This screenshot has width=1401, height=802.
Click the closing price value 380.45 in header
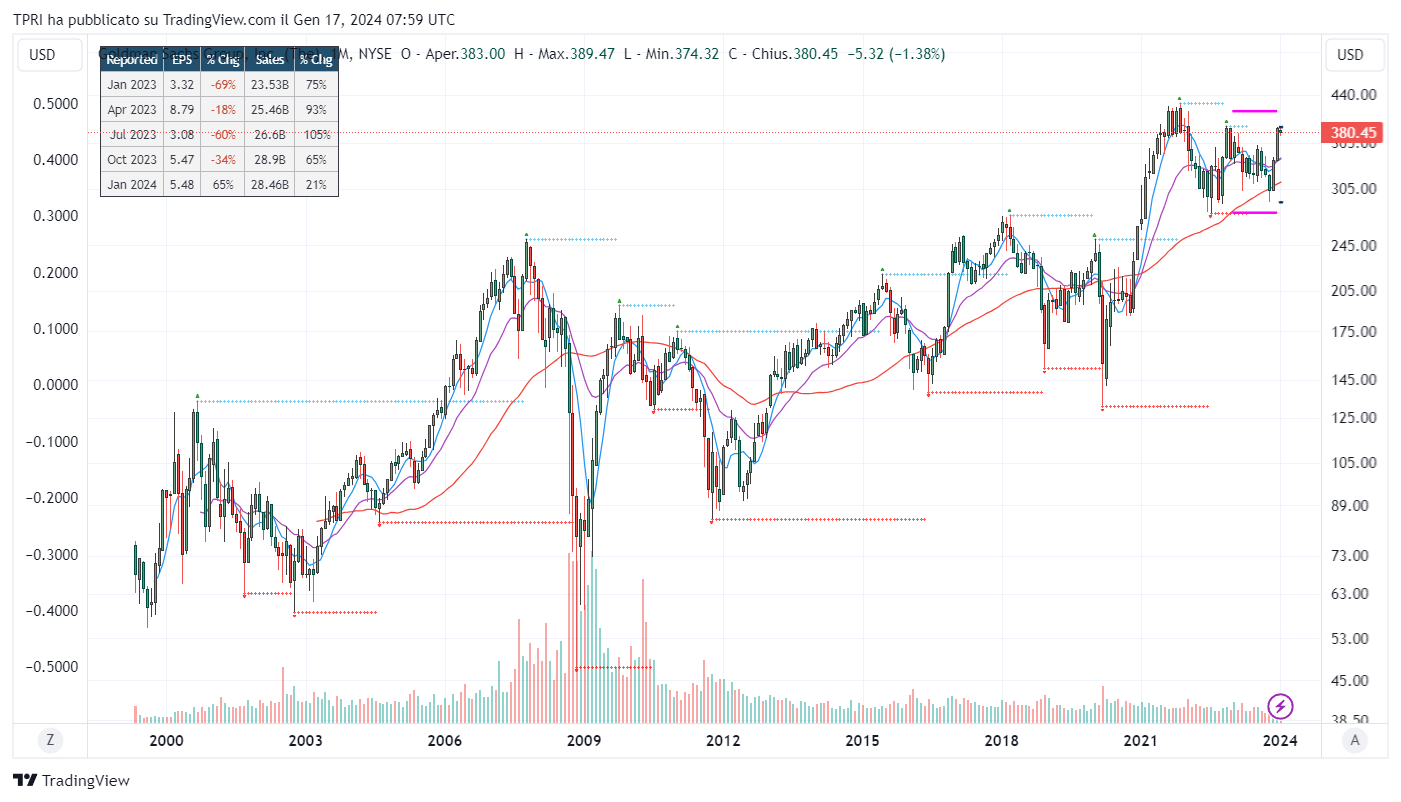click(x=815, y=54)
